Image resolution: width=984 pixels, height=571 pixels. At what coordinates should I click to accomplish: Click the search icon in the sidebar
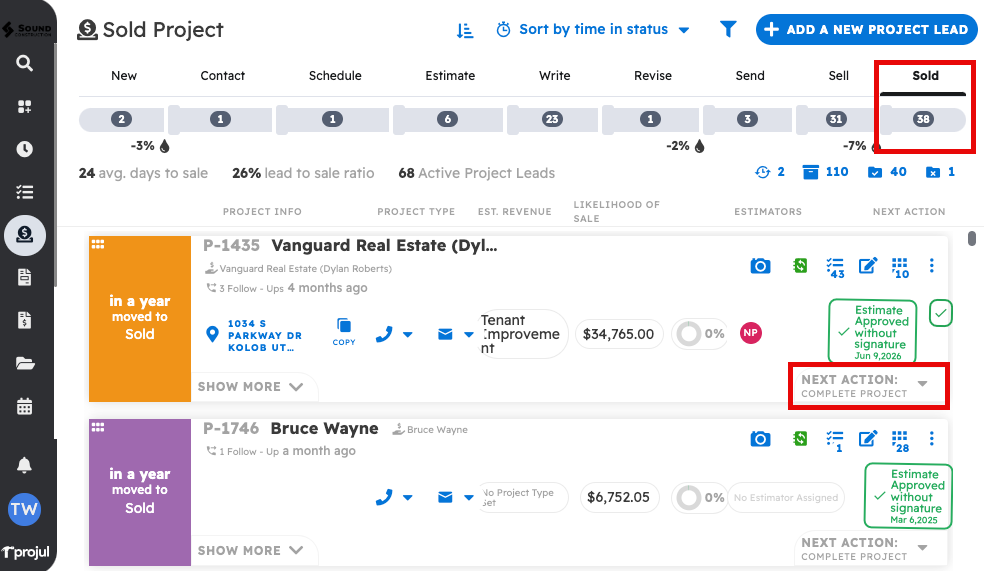25,64
